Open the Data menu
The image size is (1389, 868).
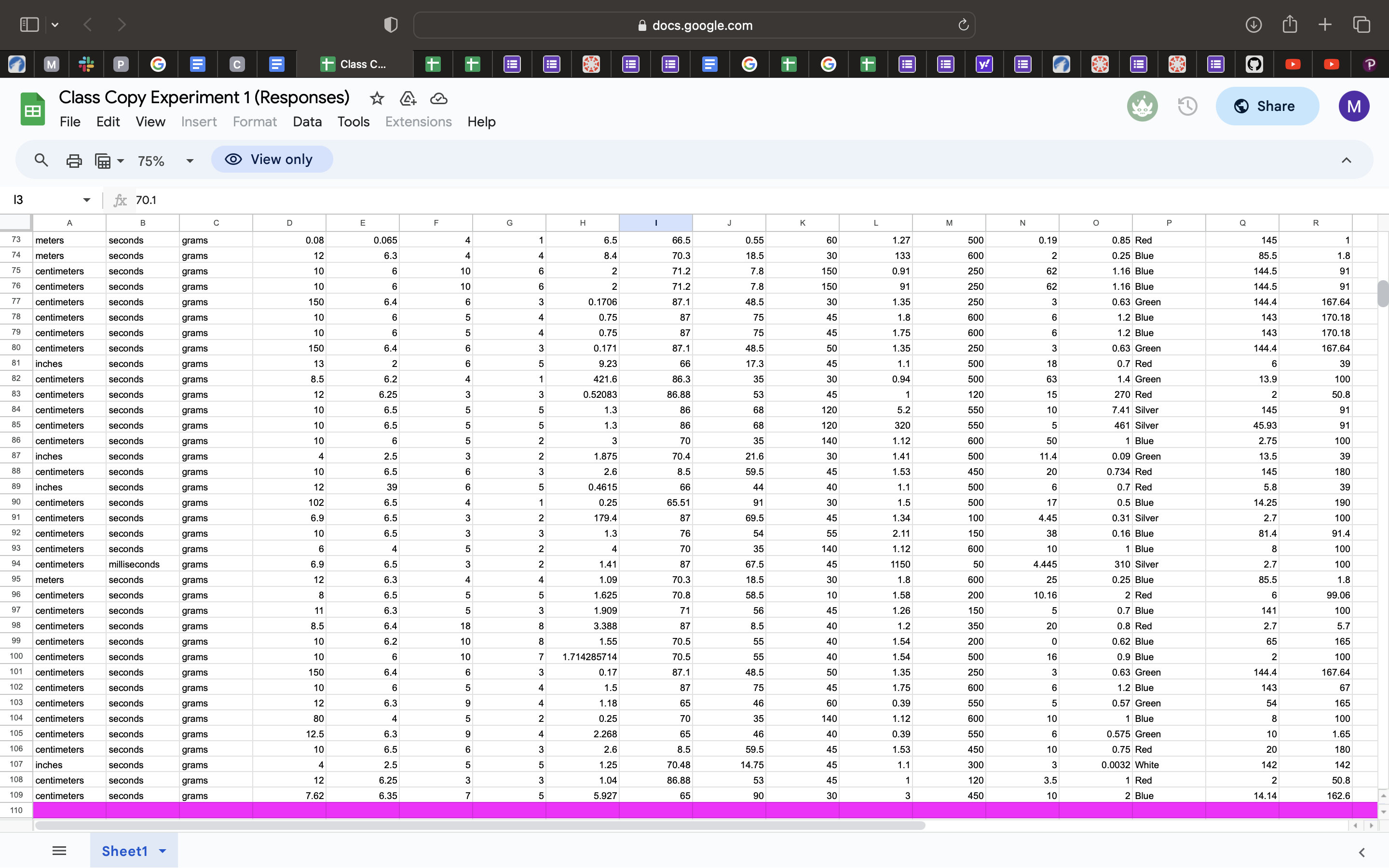point(307,122)
